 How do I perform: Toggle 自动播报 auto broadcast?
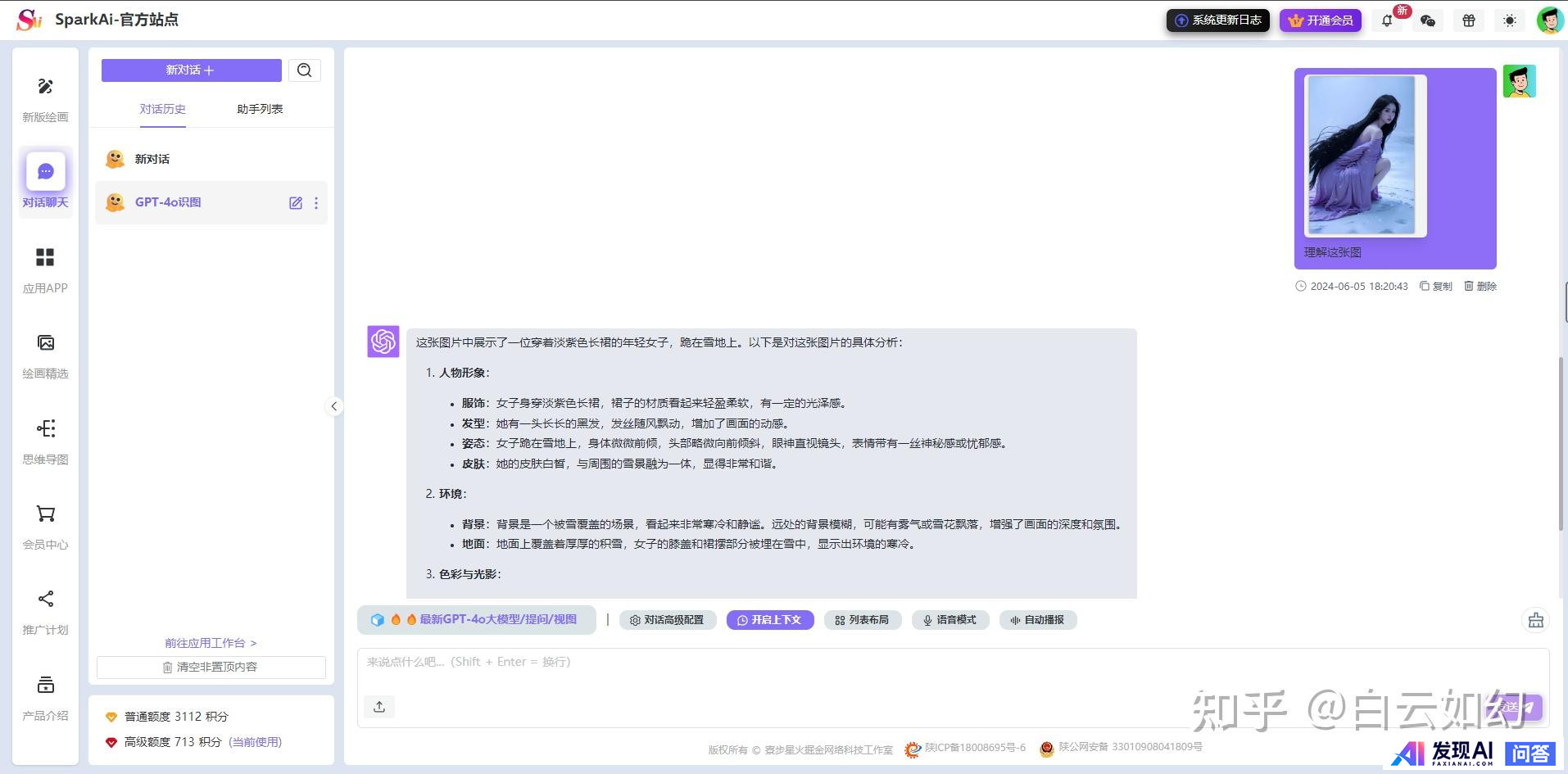click(x=1038, y=620)
